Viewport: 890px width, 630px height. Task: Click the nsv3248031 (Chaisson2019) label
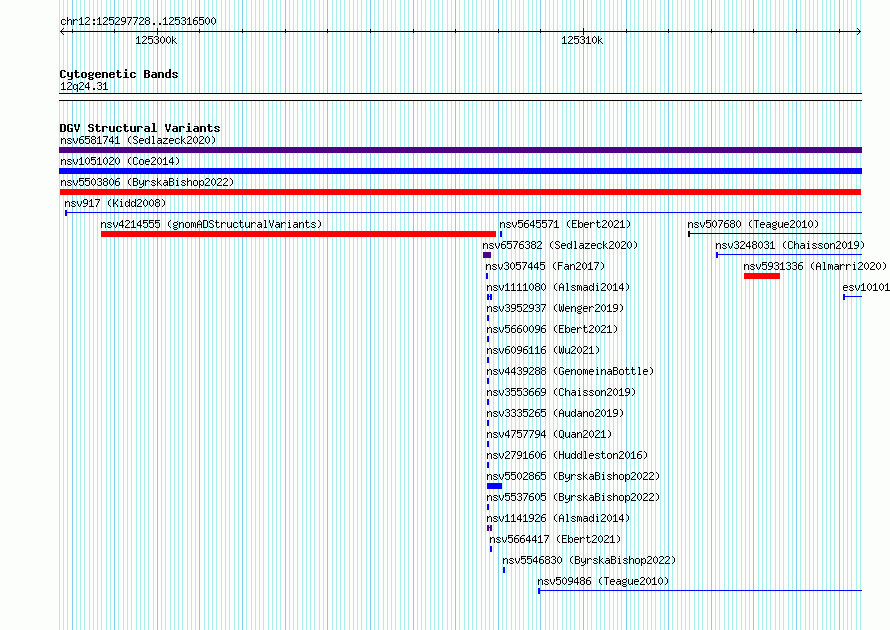pos(790,245)
